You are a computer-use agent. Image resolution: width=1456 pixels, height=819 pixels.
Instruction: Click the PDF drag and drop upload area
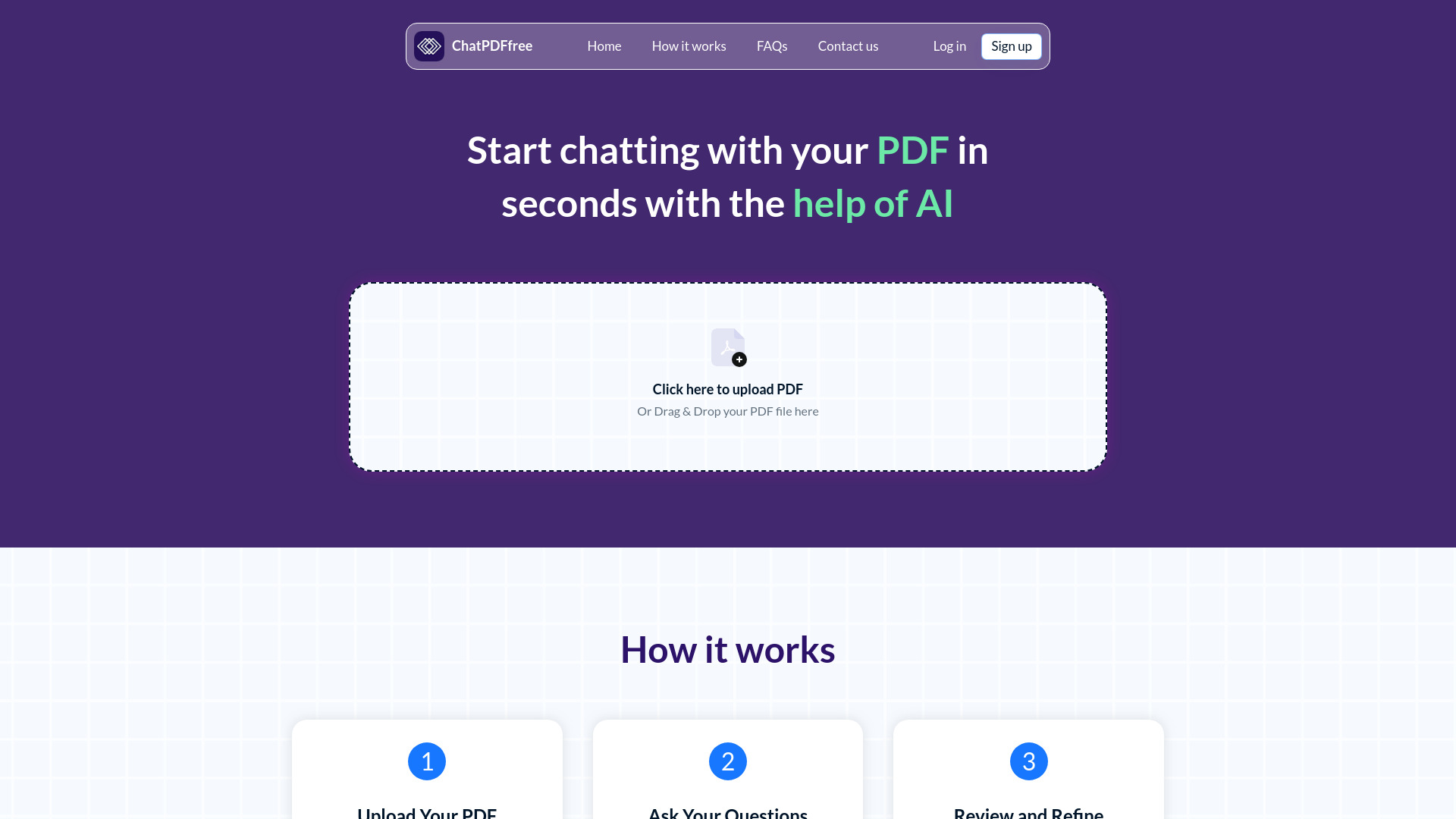click(x=728, y=376)
